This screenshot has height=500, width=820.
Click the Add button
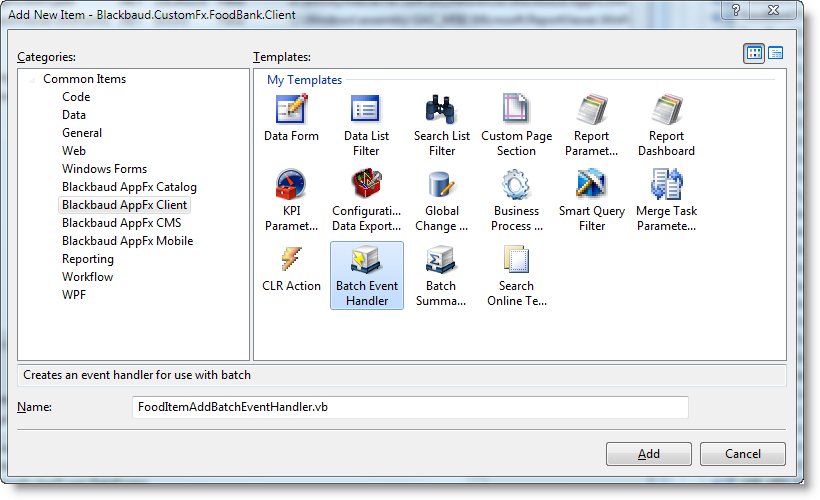648,453
